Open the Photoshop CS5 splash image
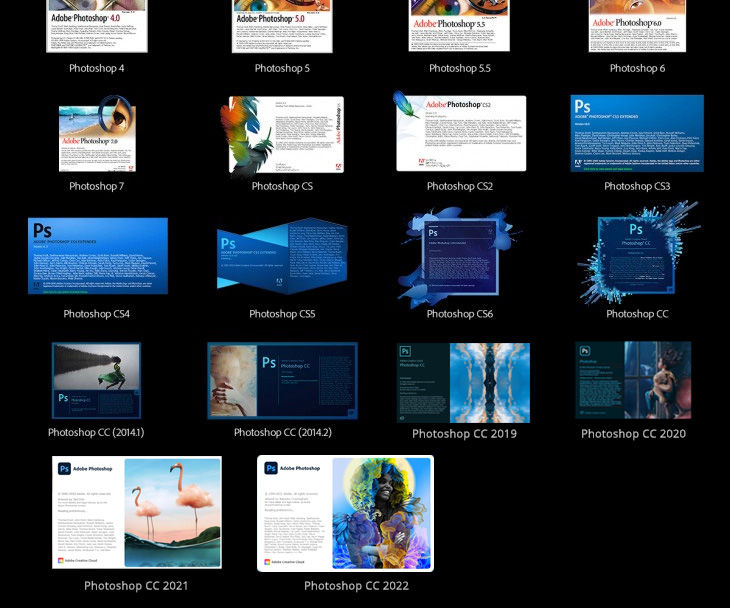This screenshot has height=608, width=730. coord(282,256)
